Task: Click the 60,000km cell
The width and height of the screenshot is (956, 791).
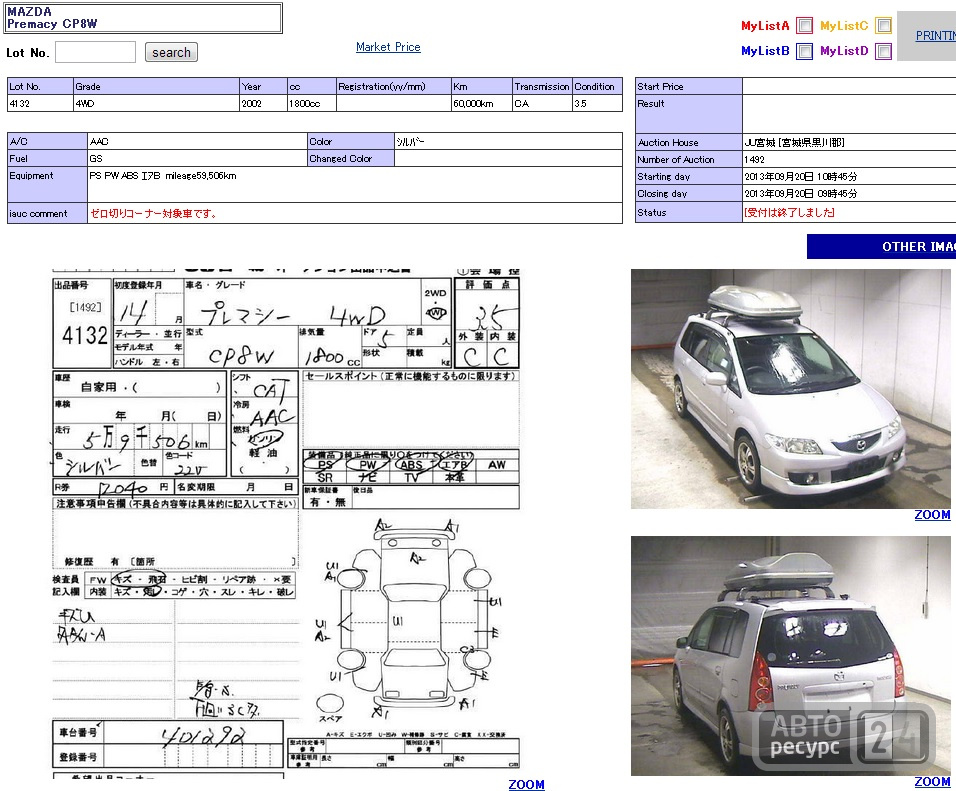Action: point(482,104)
